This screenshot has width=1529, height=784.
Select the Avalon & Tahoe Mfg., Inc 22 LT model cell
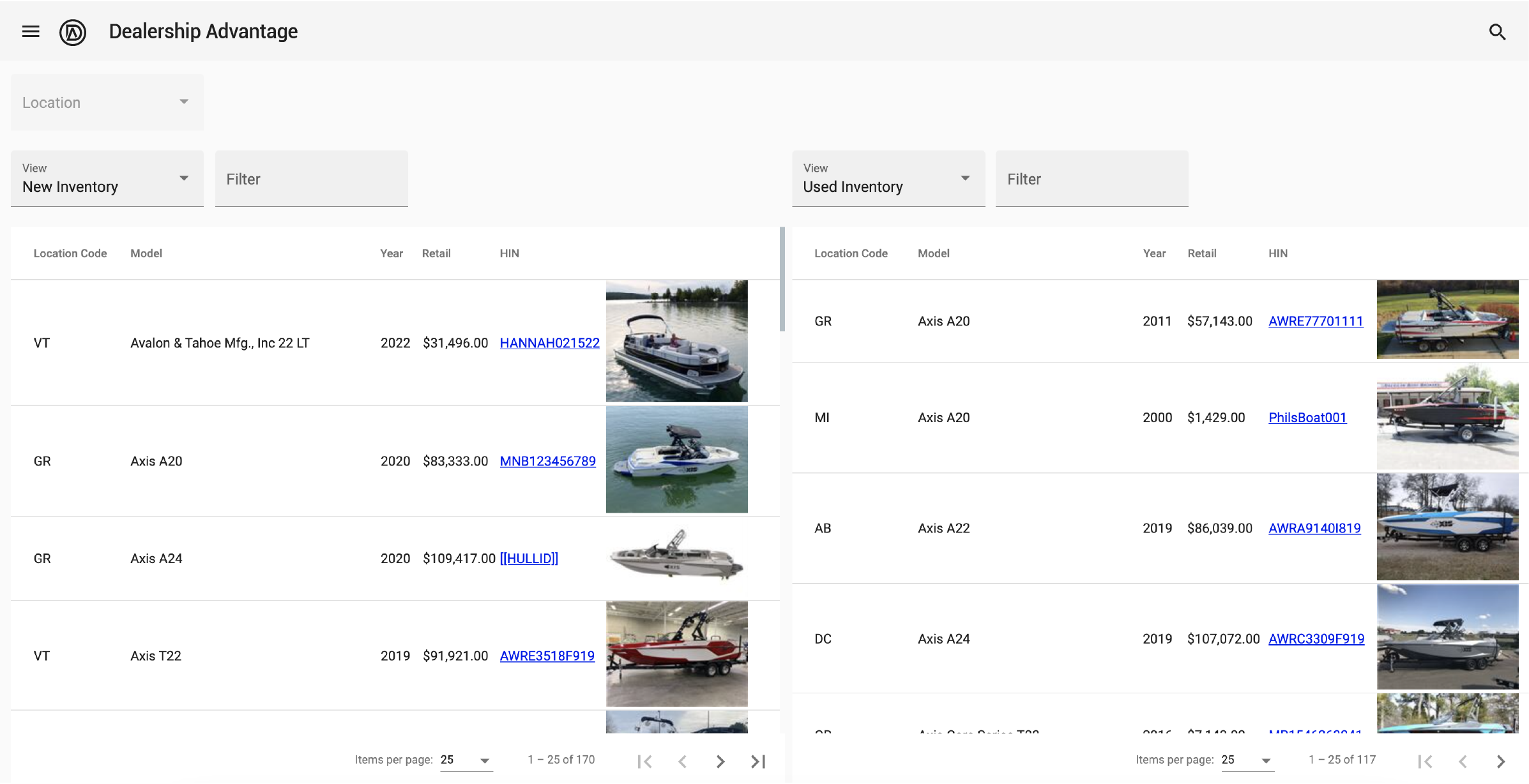coord(220,343)
